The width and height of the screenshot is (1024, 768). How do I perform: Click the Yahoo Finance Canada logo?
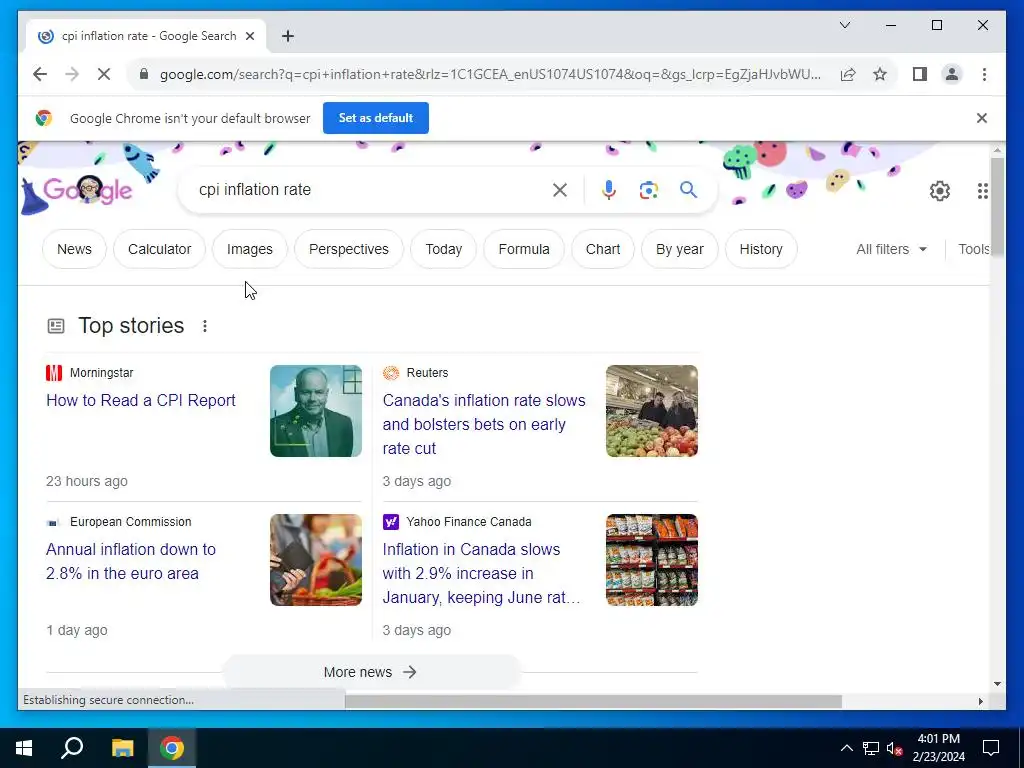(x=391, y=522)
